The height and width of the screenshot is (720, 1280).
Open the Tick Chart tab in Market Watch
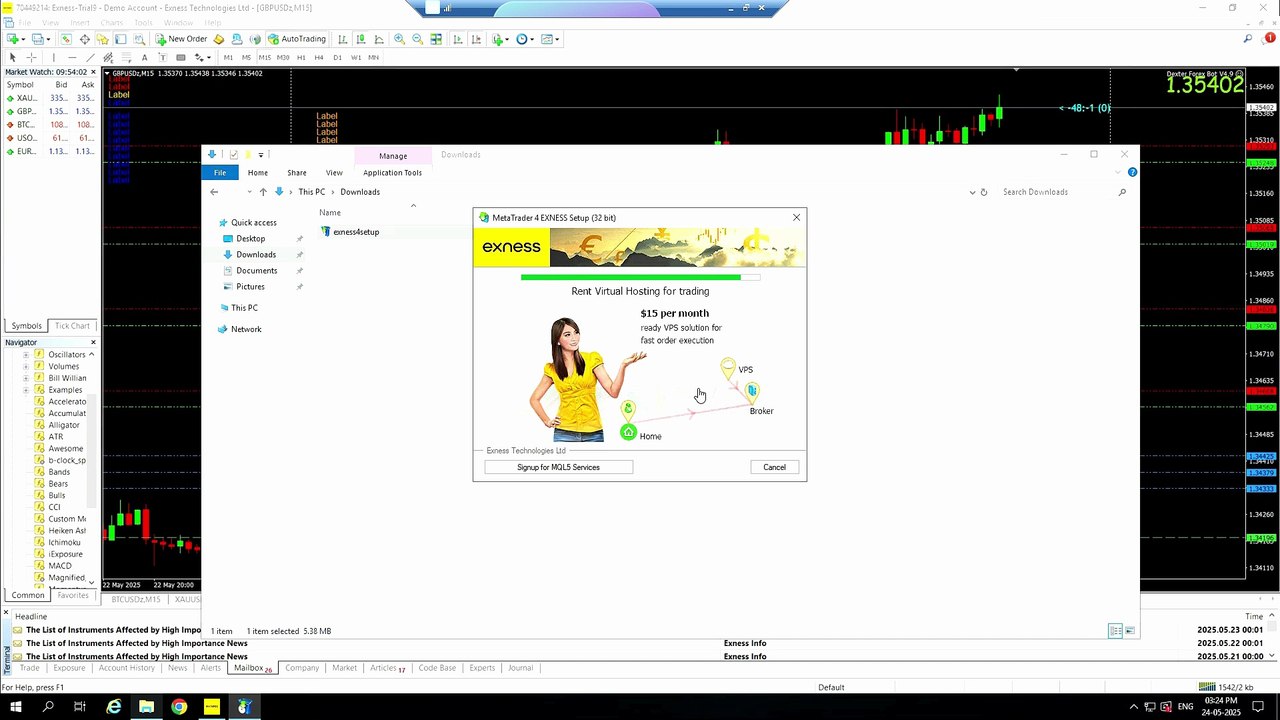coord(72,326)
